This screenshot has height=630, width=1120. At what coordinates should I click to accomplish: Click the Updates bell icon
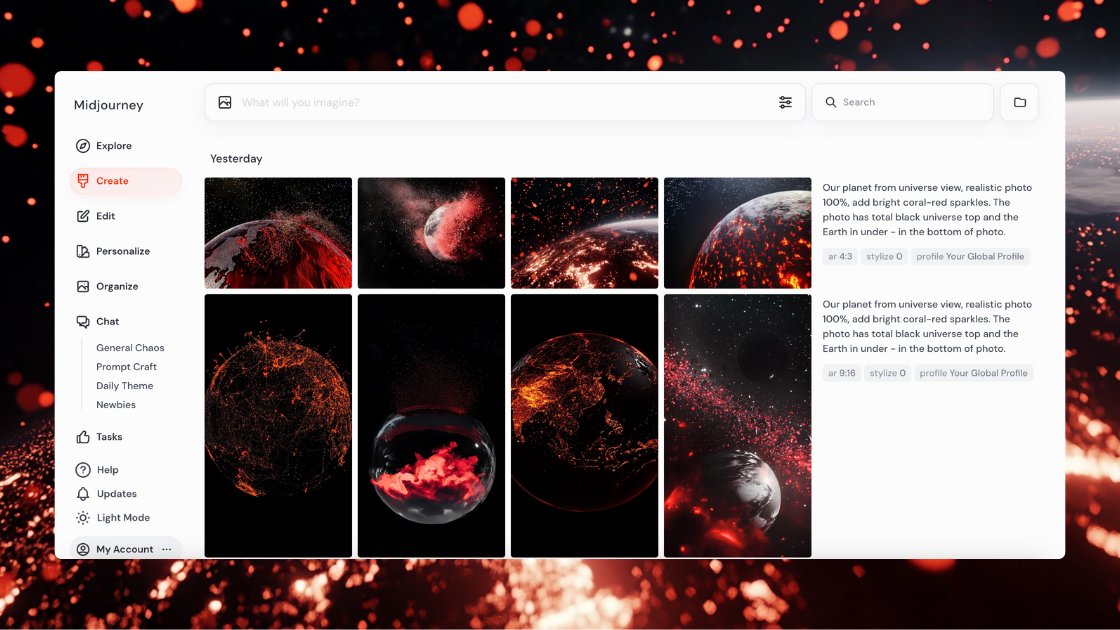[83, 494]
